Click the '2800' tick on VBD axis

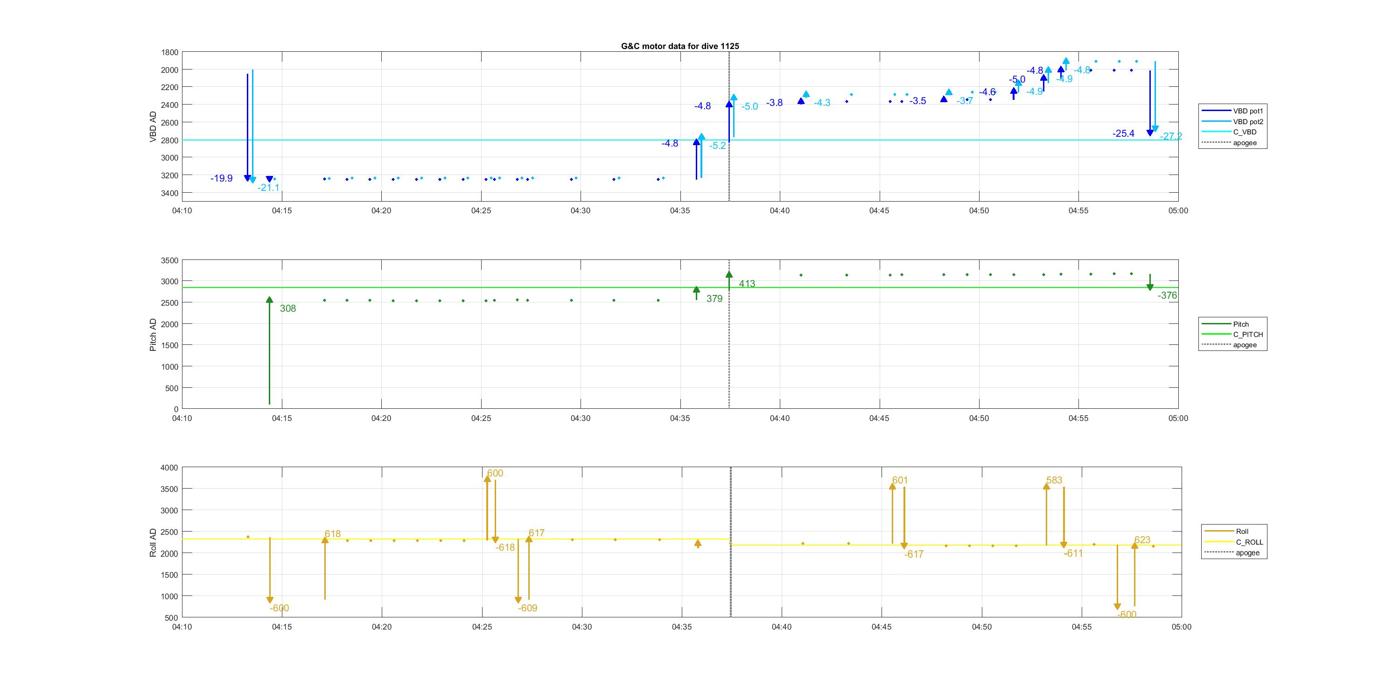pyautogui.click(x=169, y=140)
